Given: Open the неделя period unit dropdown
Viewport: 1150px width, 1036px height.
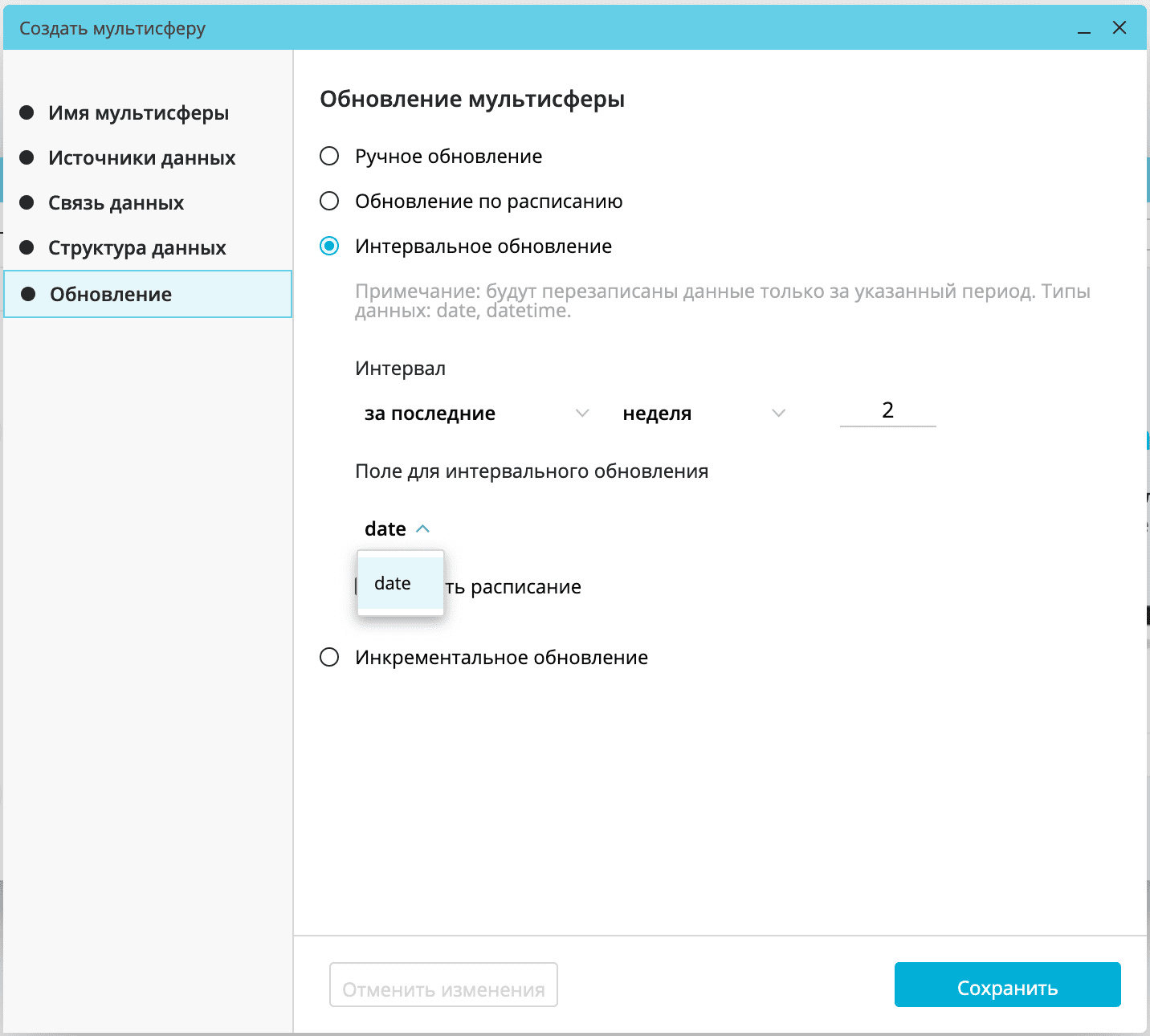Looking at the screenshot, I should 703,414.
